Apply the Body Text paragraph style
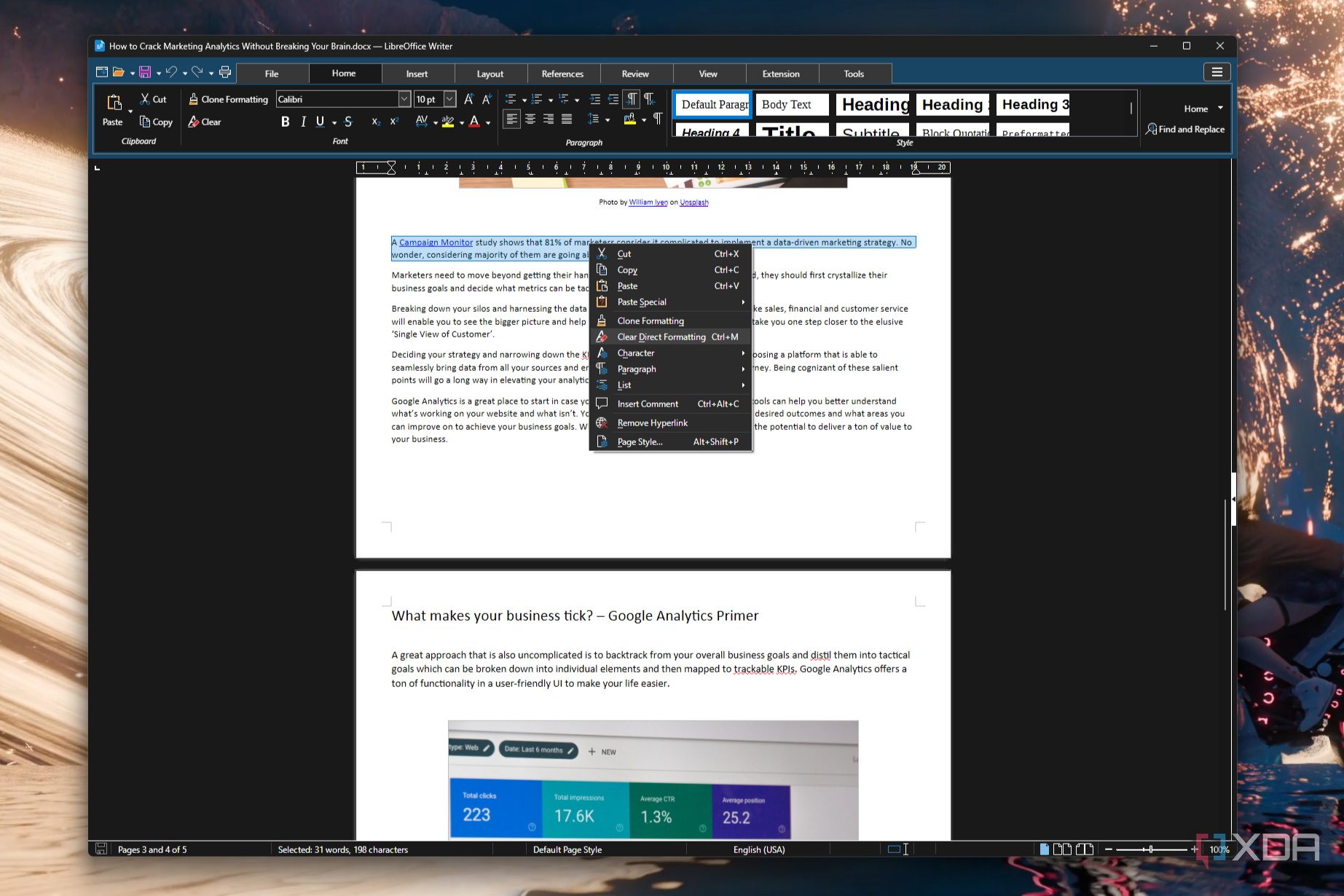Screen dimensions: 1344x896 pos(792,104)
